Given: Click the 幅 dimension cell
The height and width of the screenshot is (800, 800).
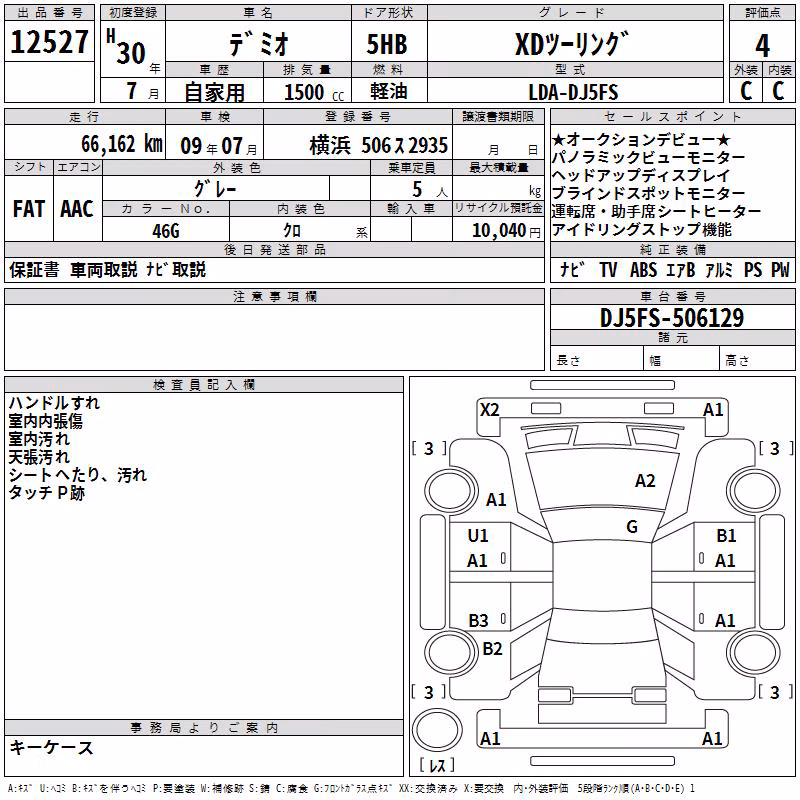Looking at the screenshot, I should click(x=682, y=360).
